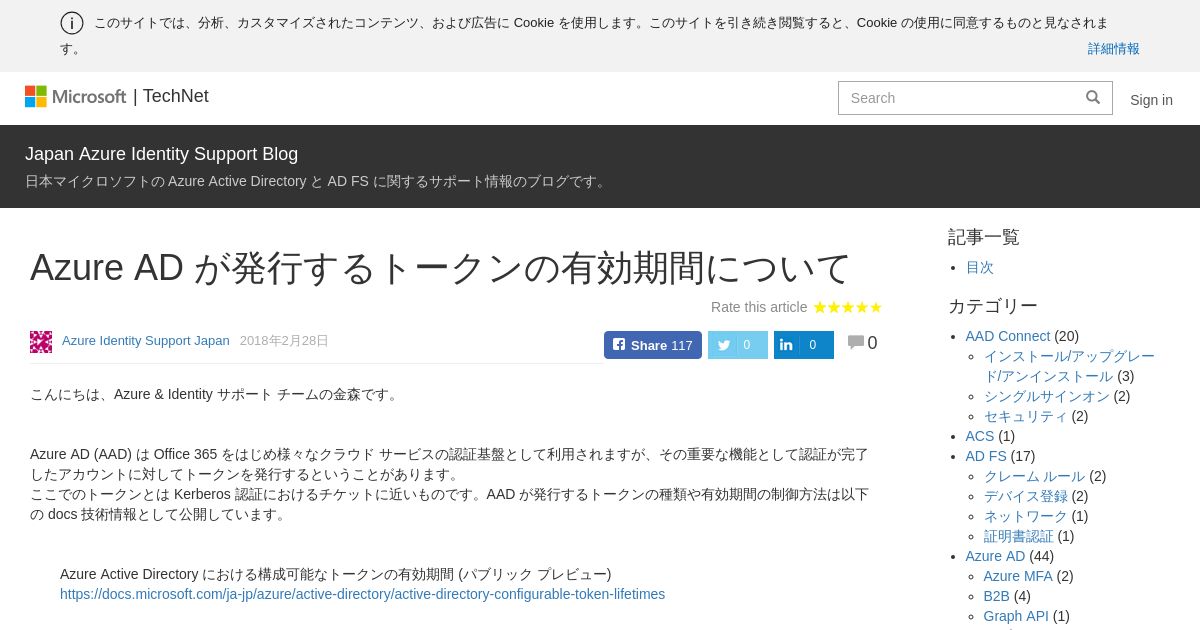1200x630 pixels.
Task: Open the ネットワーク category
Action: [x=1026, y=516]
